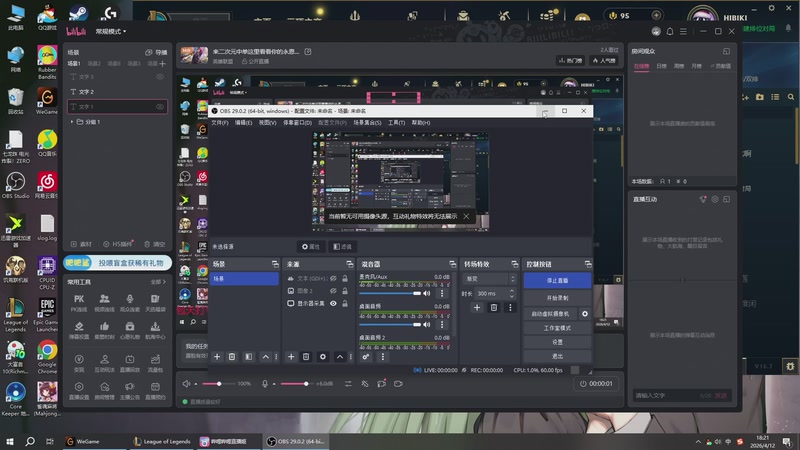Open 心愿礼物 gift box tool
Image resolution: width=800 pixels, height=450 pixels.
point(130,330)
